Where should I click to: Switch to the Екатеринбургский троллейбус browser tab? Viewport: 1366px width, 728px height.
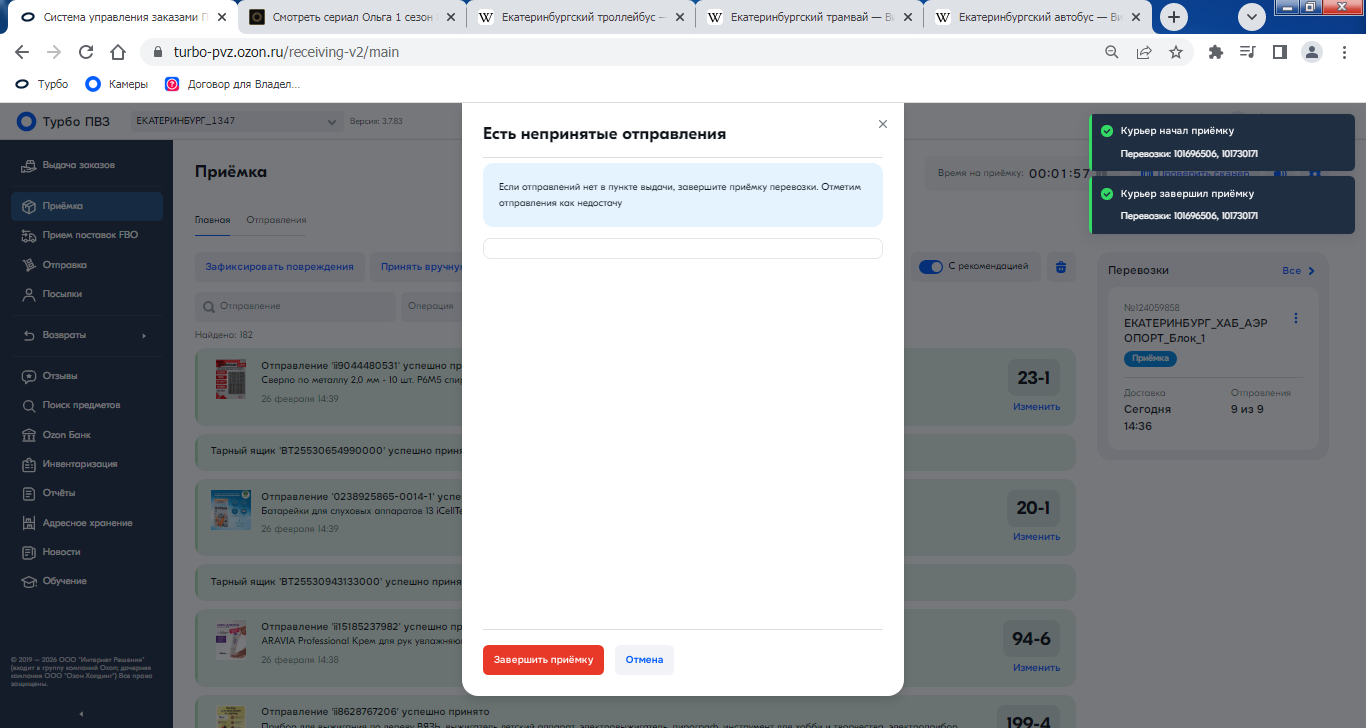coord(583,18)
